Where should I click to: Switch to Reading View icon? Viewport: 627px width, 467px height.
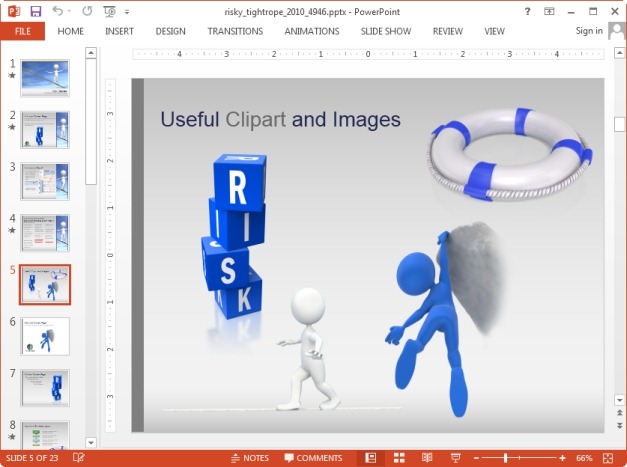coord(427,458)
